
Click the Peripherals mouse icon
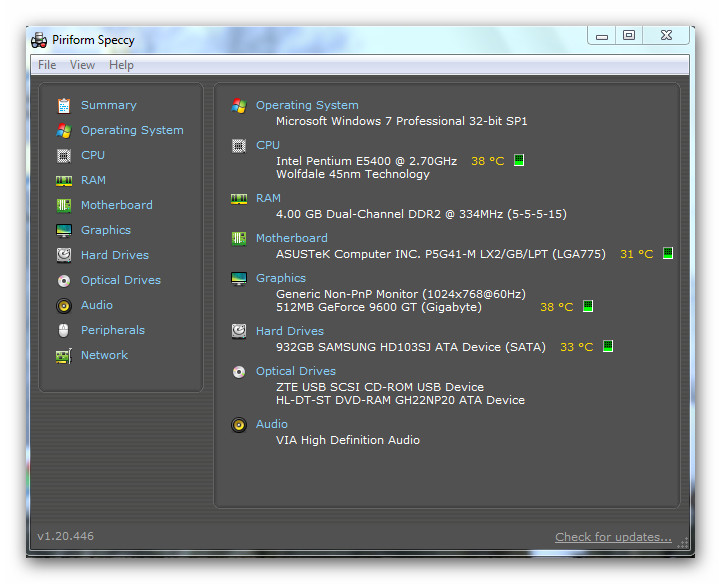[64, 330]
